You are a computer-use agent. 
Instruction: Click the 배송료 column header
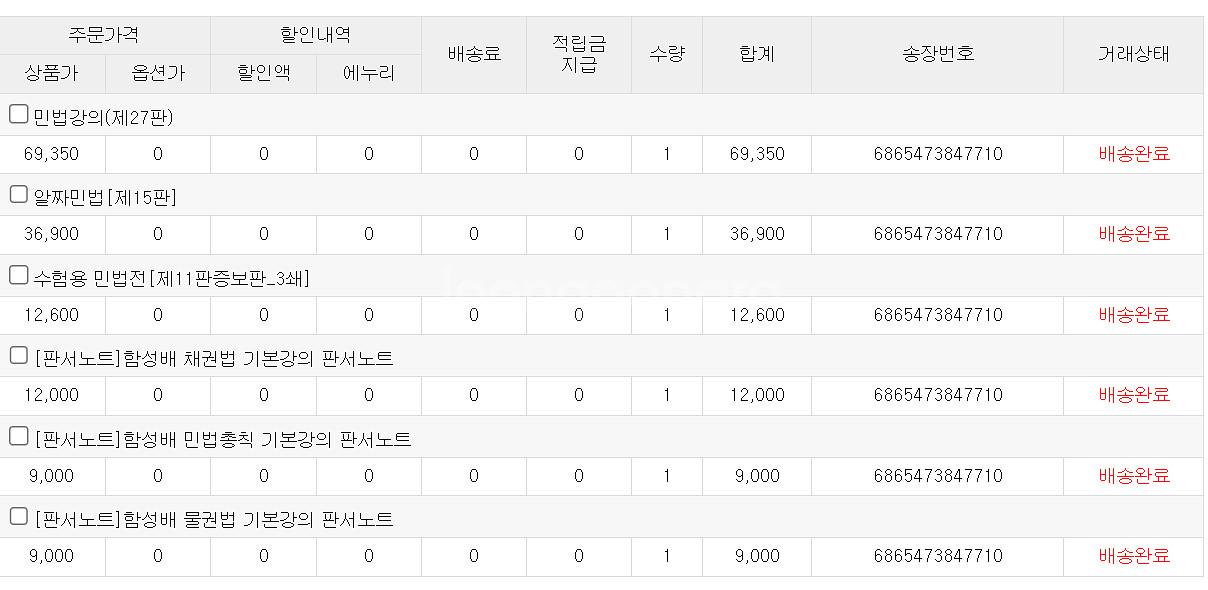473,54
